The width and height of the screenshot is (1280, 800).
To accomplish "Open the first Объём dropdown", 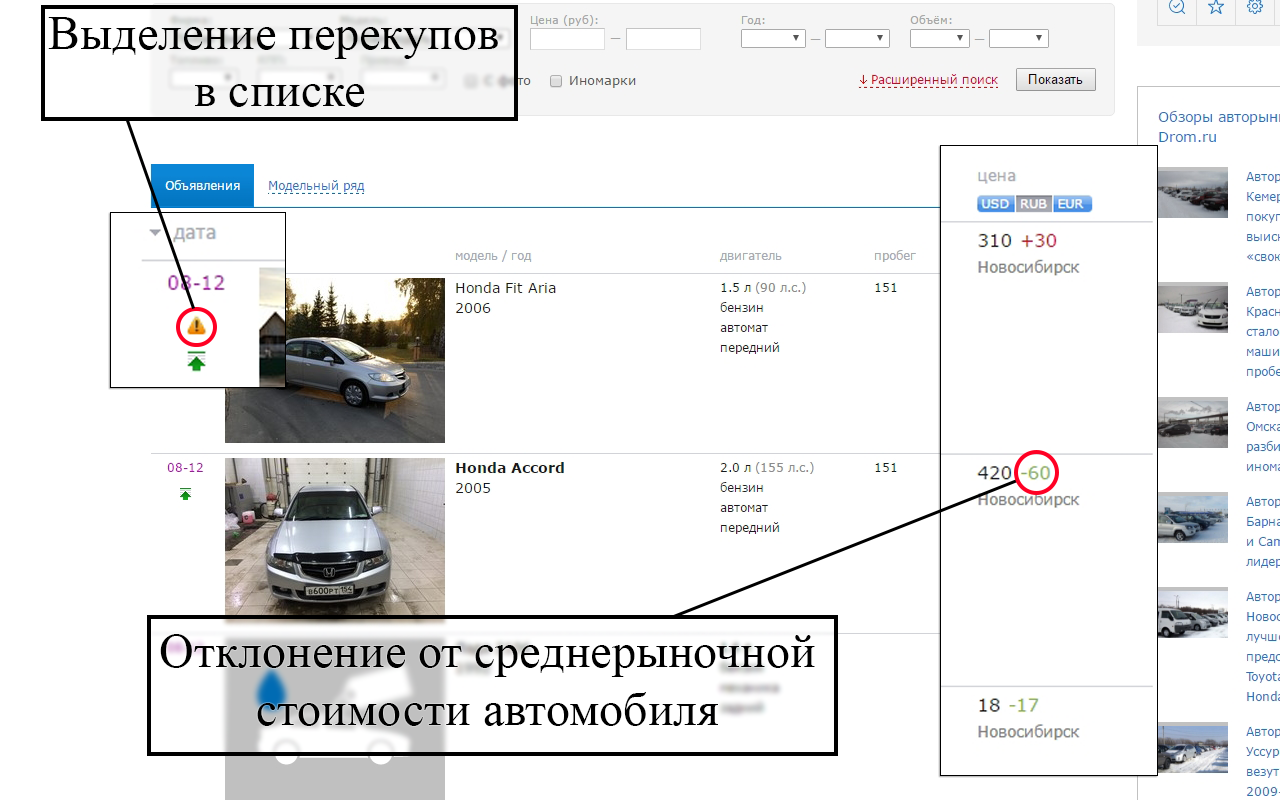I will click(x=940, y=39).
